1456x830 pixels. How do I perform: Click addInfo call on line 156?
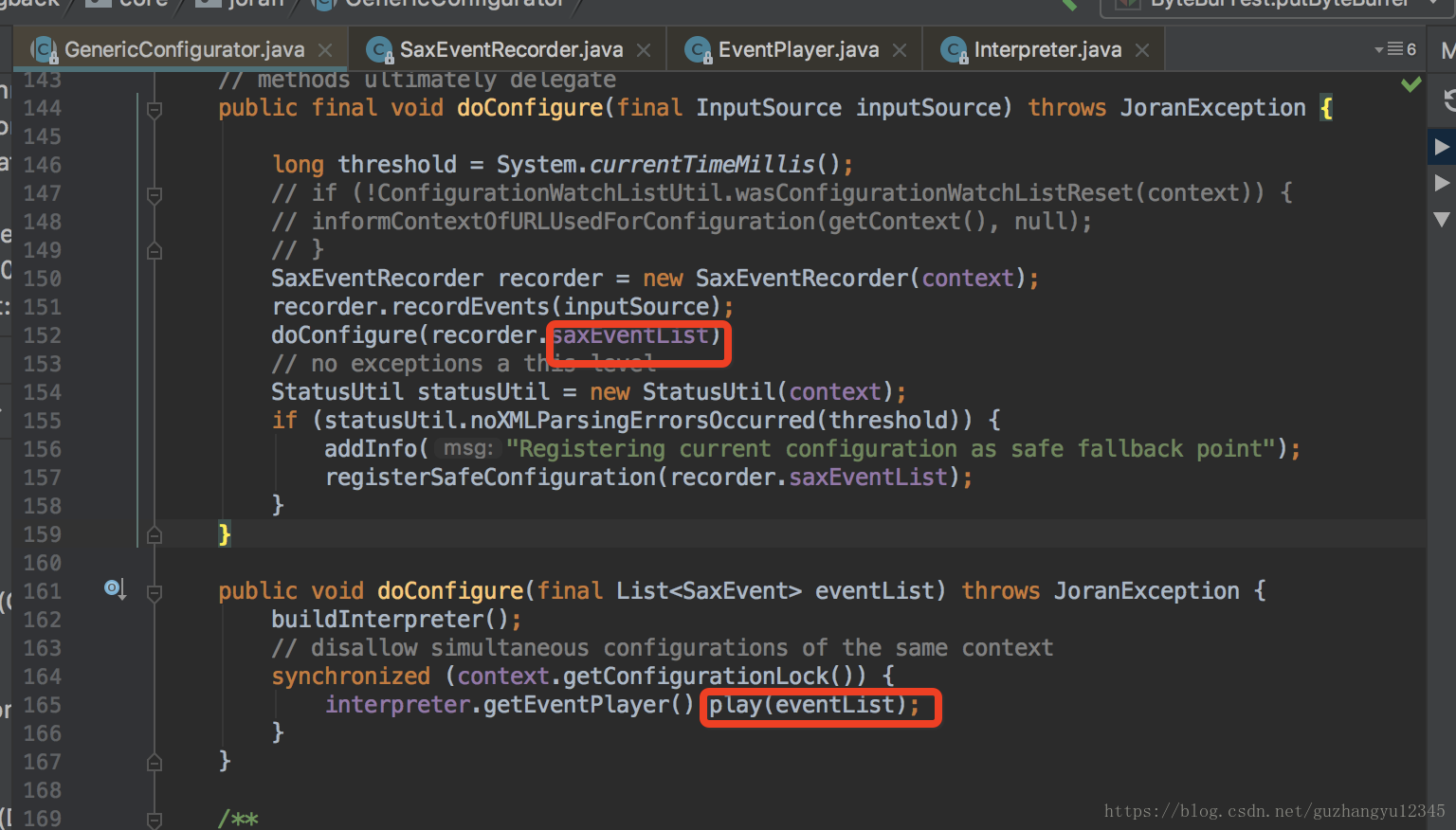(371, 449)
